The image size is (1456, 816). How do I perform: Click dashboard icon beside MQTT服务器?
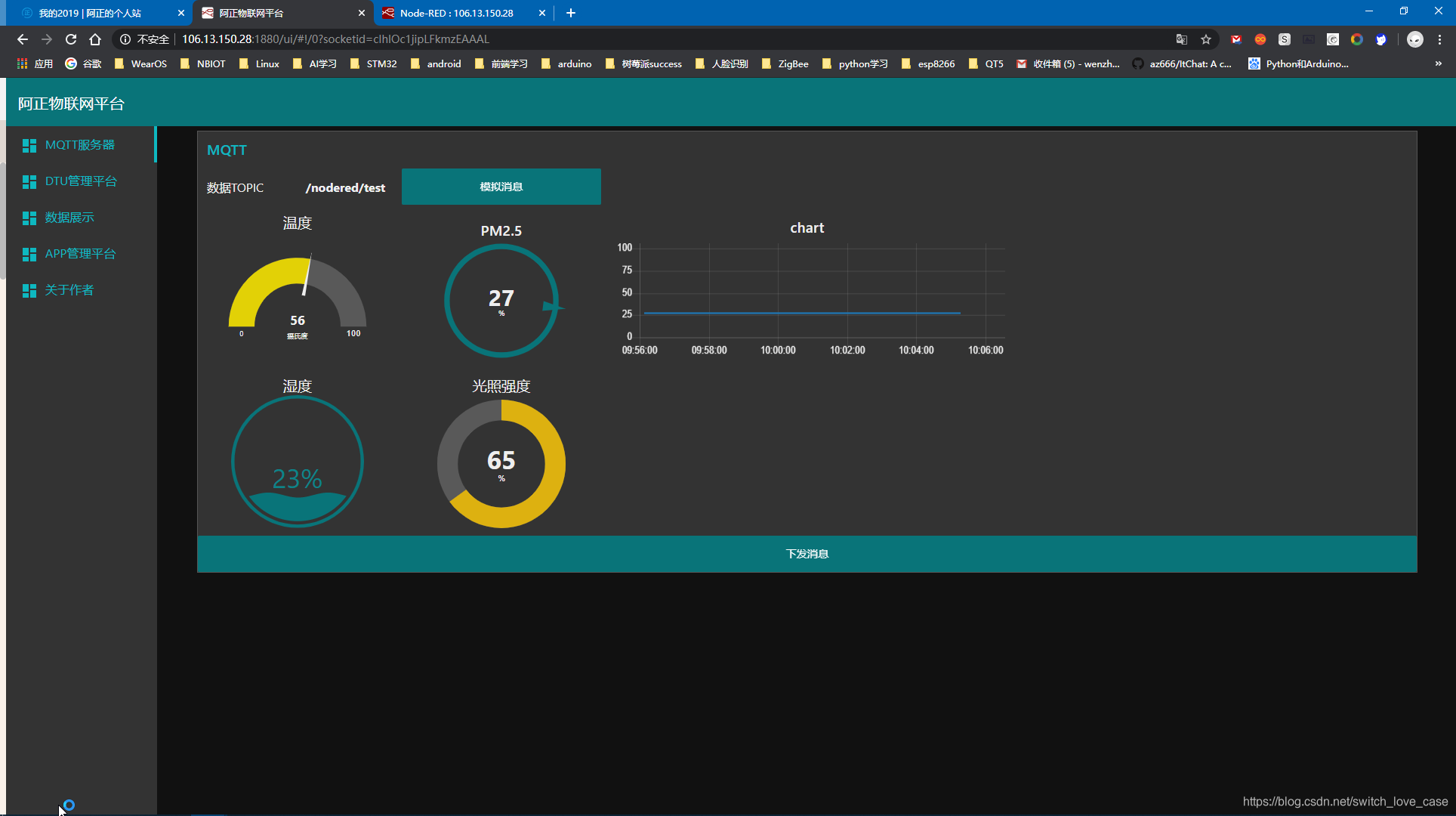tap(29, 145)
